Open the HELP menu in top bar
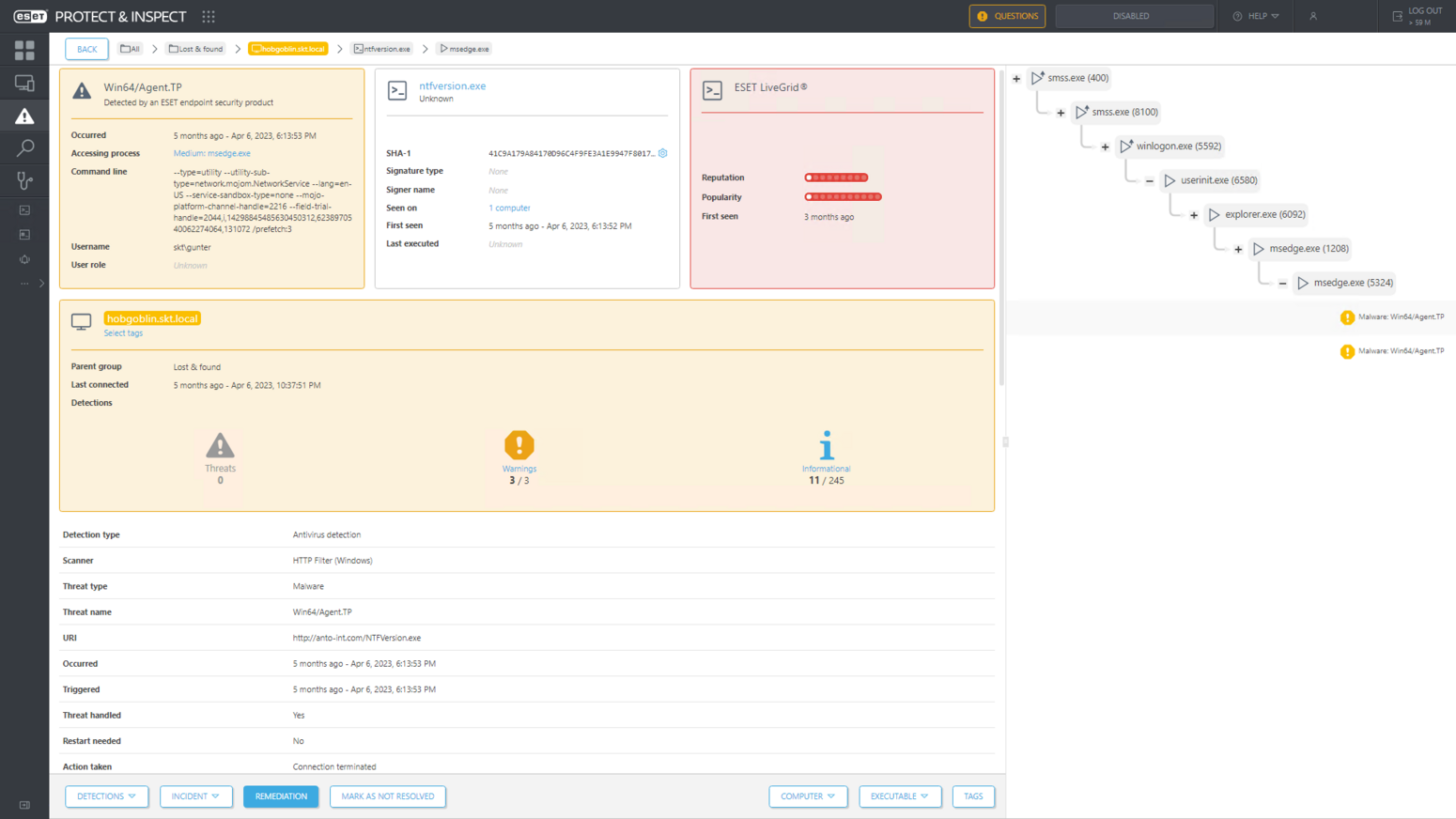 (x=1256, y=16)
